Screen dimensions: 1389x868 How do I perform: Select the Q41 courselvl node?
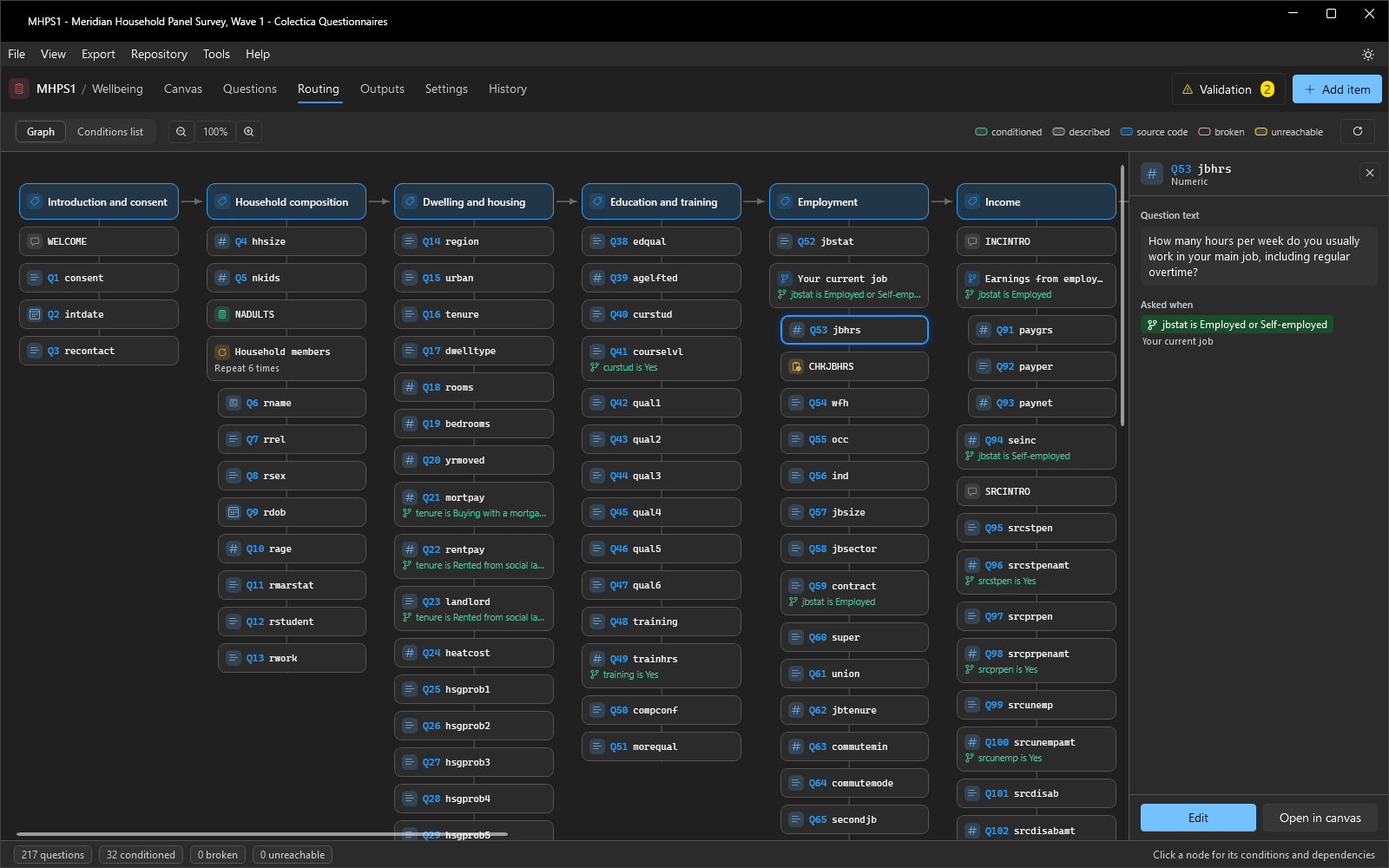point(662,358)
